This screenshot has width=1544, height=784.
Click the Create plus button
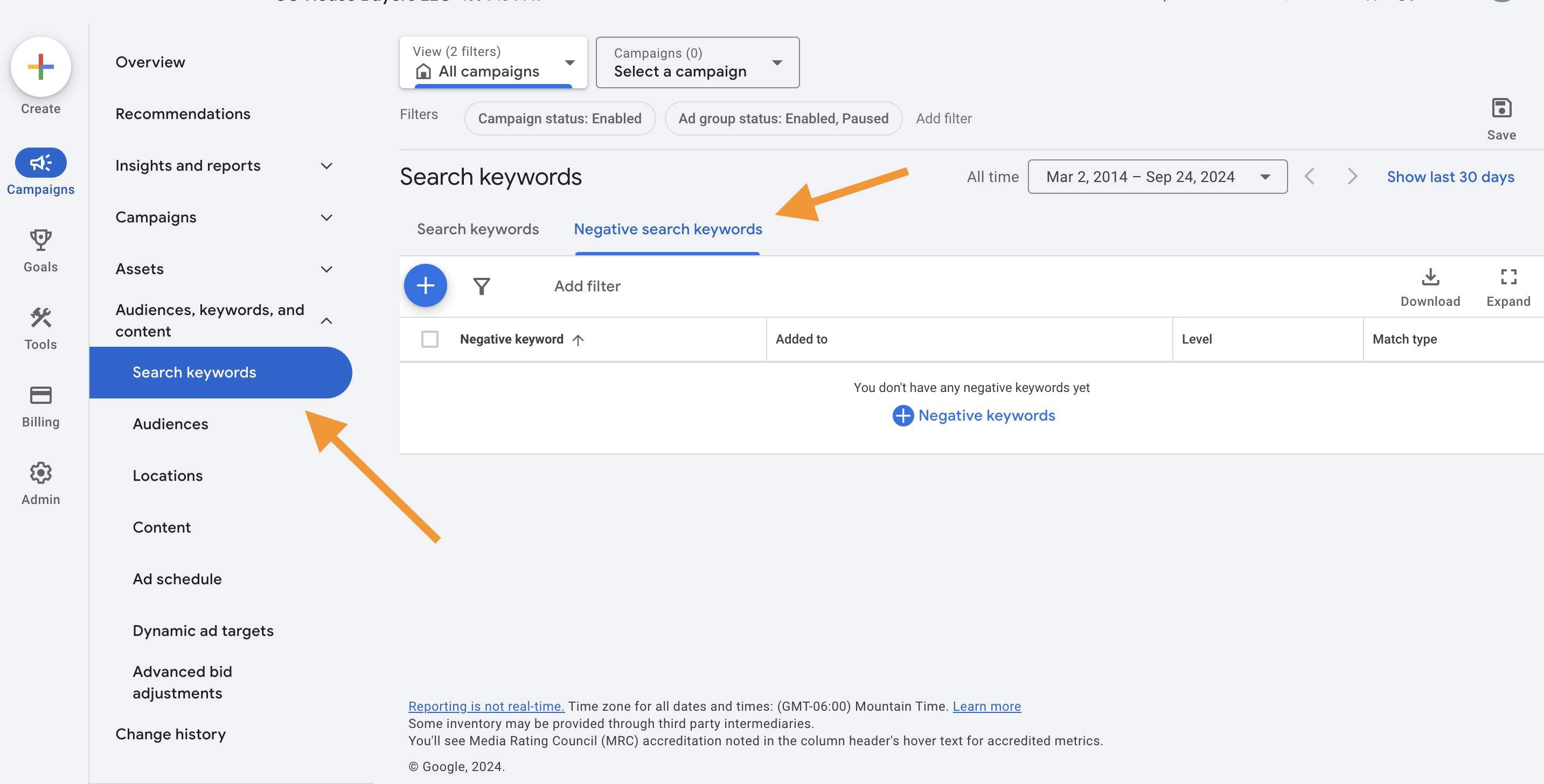click(41, 66)
